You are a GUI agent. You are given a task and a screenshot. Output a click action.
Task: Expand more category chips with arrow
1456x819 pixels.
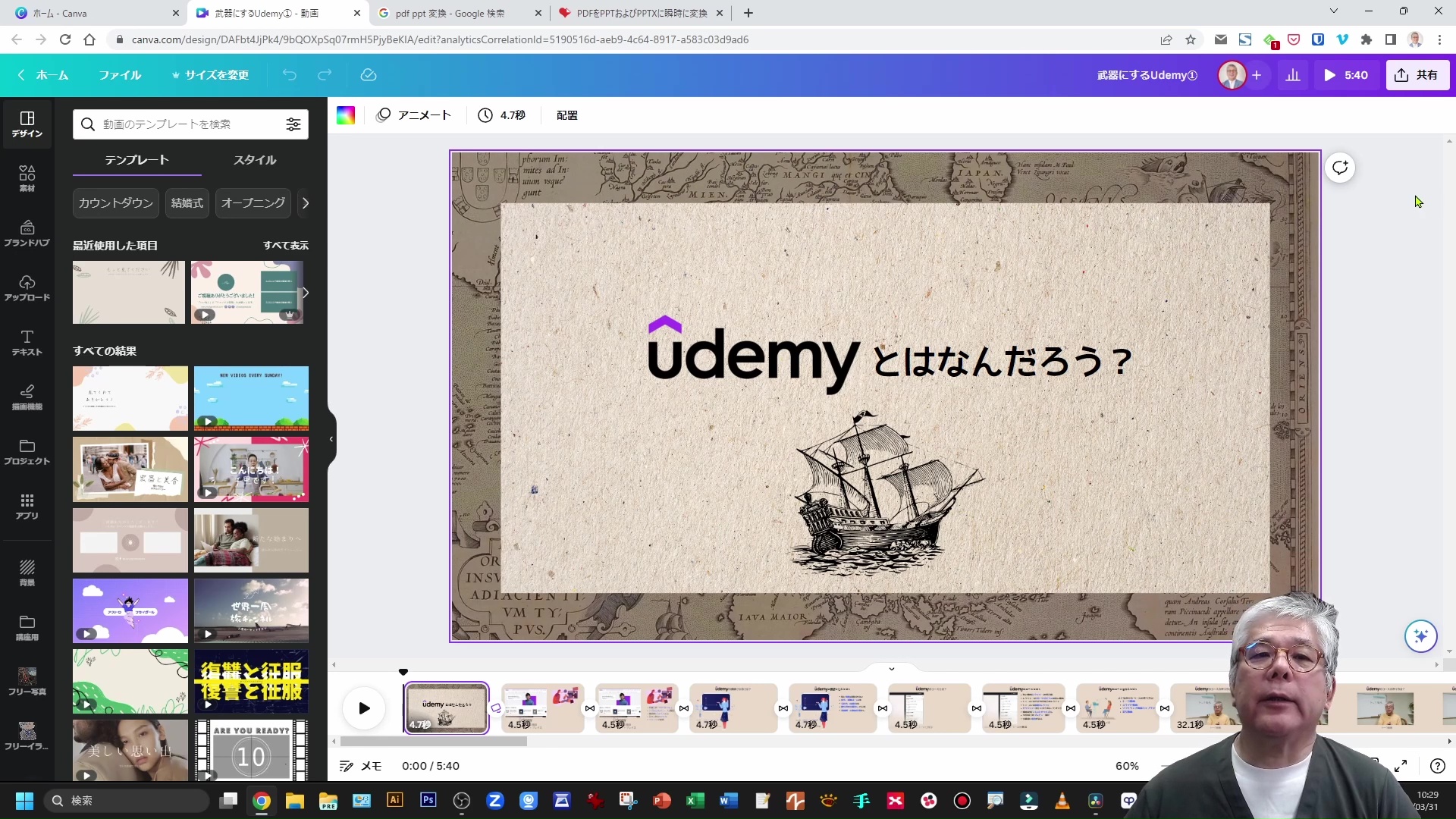pos(306,203)
